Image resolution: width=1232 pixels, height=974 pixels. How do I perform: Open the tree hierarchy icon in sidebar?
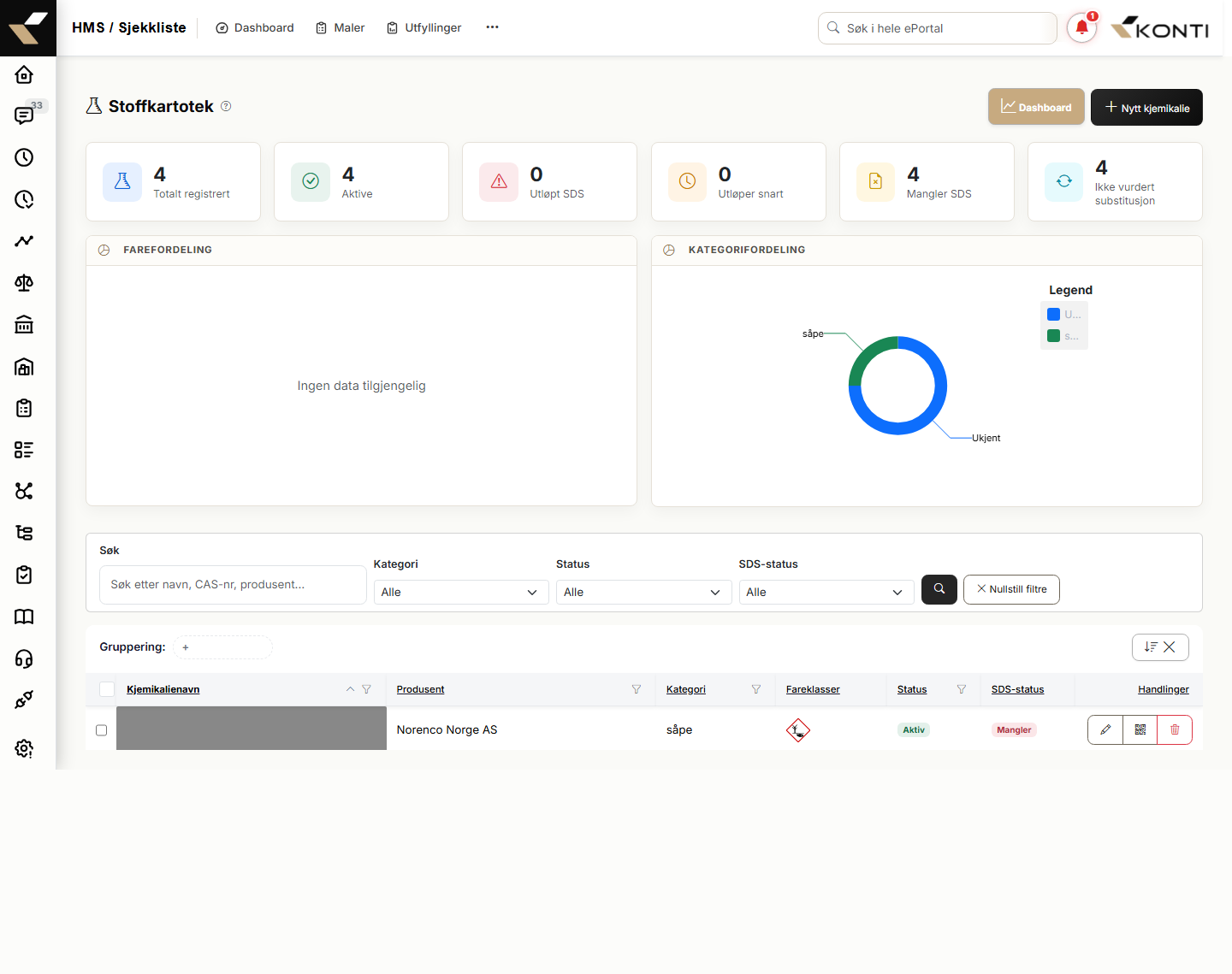click(24, 533)
